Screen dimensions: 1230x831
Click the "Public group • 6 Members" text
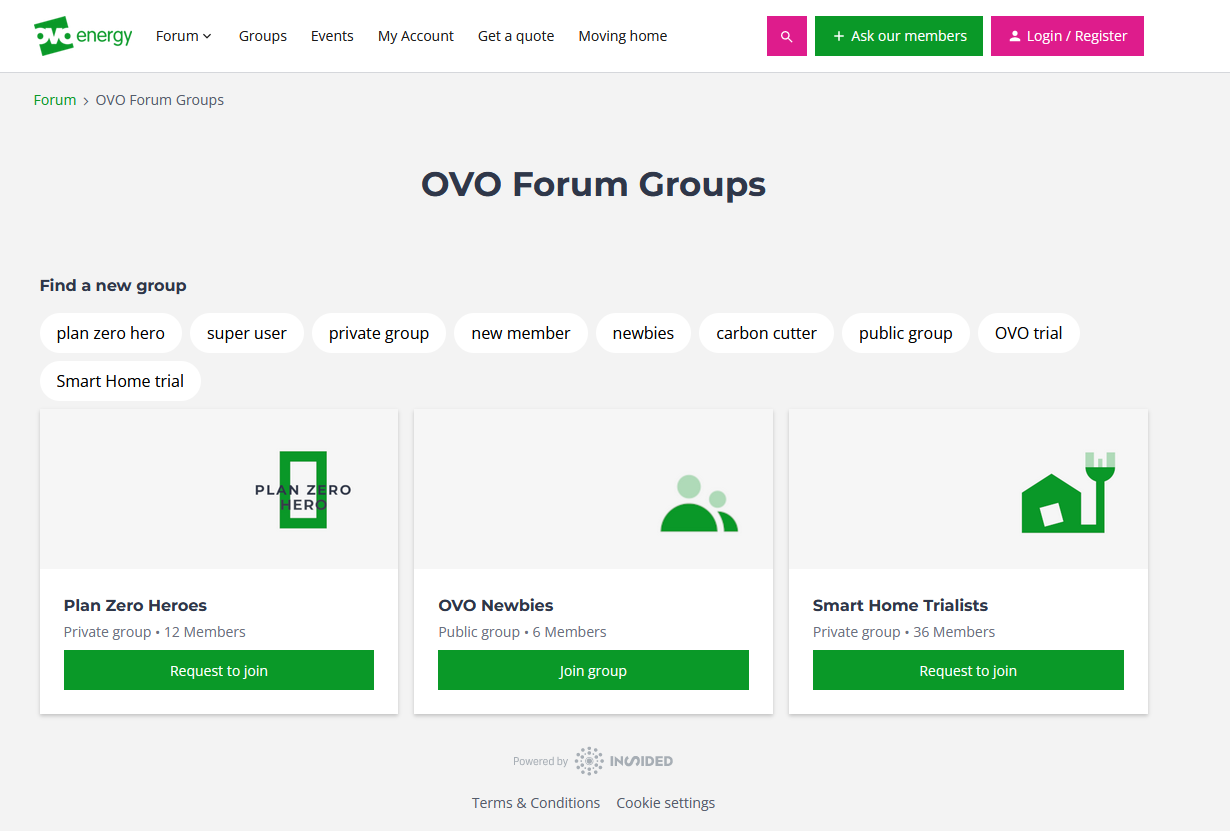(x=522, y=632)
